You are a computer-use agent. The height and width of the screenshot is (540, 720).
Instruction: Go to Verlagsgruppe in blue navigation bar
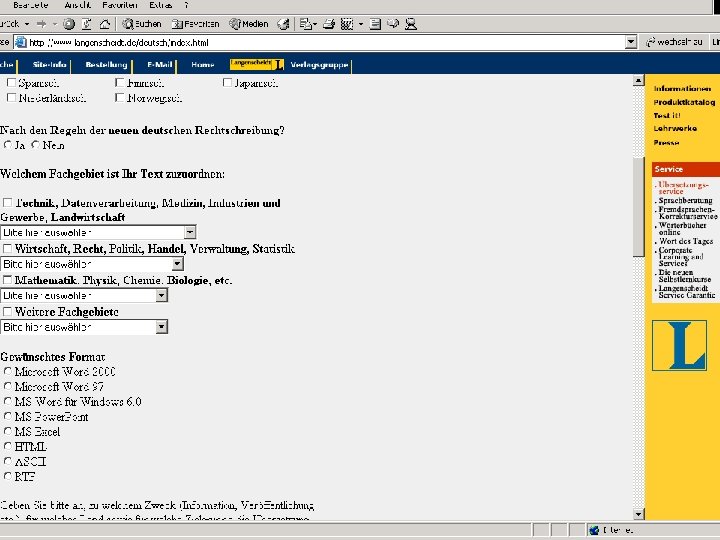point(320,65)
